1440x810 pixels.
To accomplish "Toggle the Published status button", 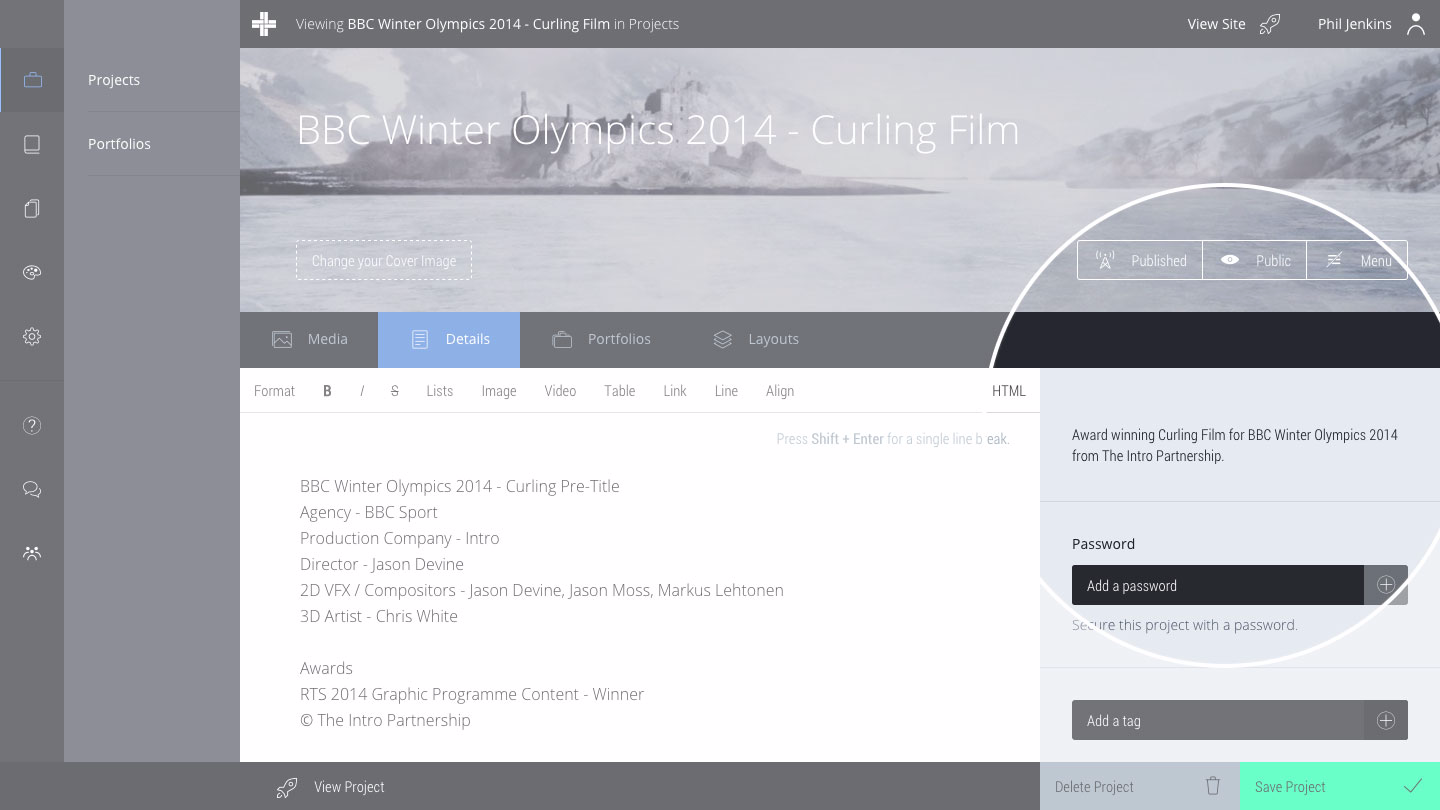I will tap(1139, 260).
